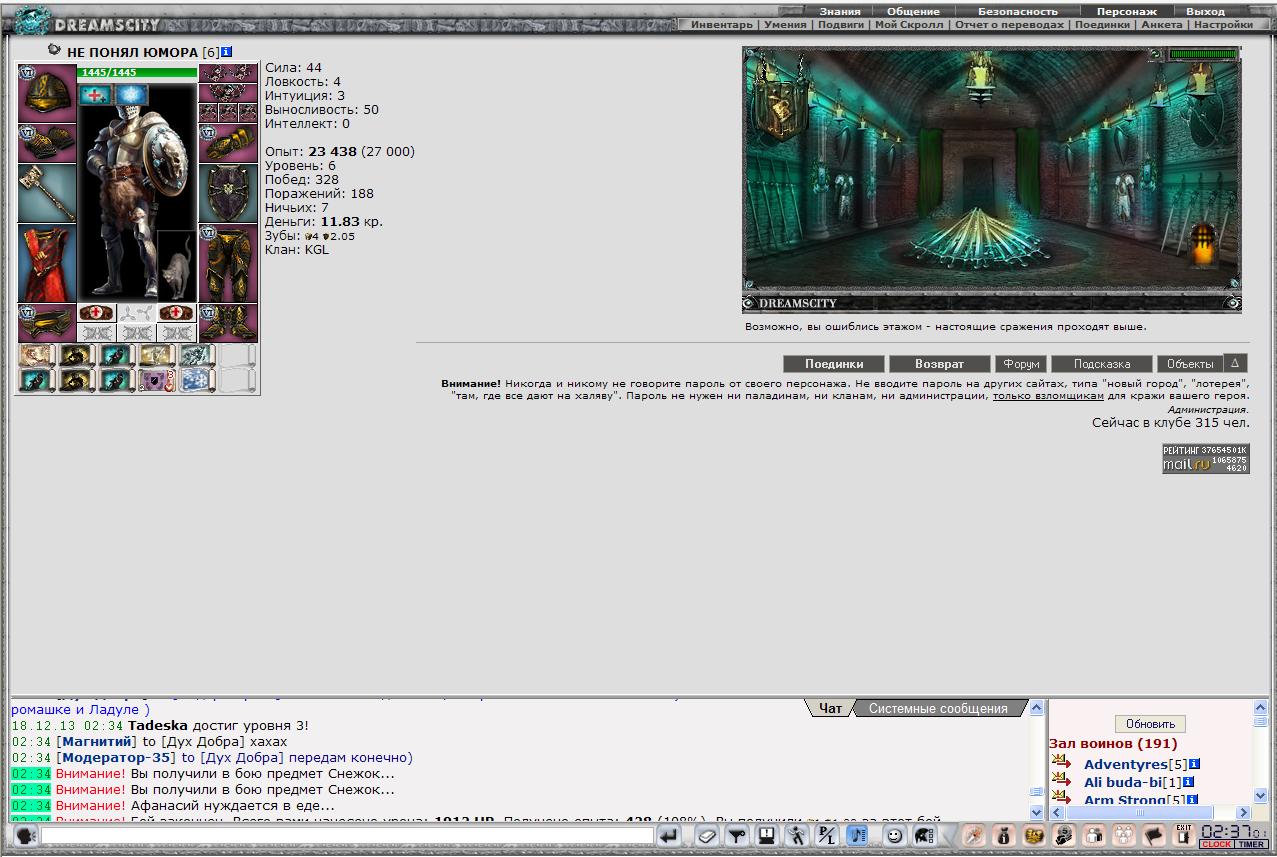Click the player list horizontal scrollbar right arrow
1277x857 pixels.
point(1242,812)
